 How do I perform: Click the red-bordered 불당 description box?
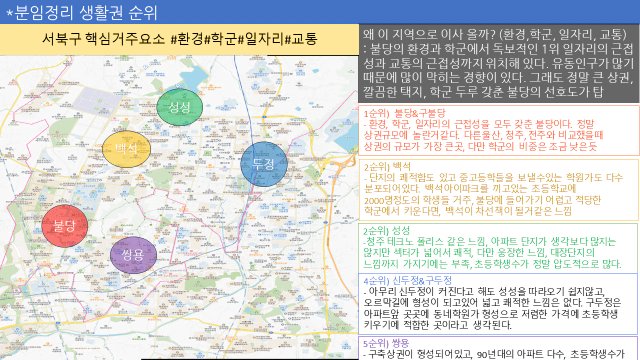tap(498, 131)
